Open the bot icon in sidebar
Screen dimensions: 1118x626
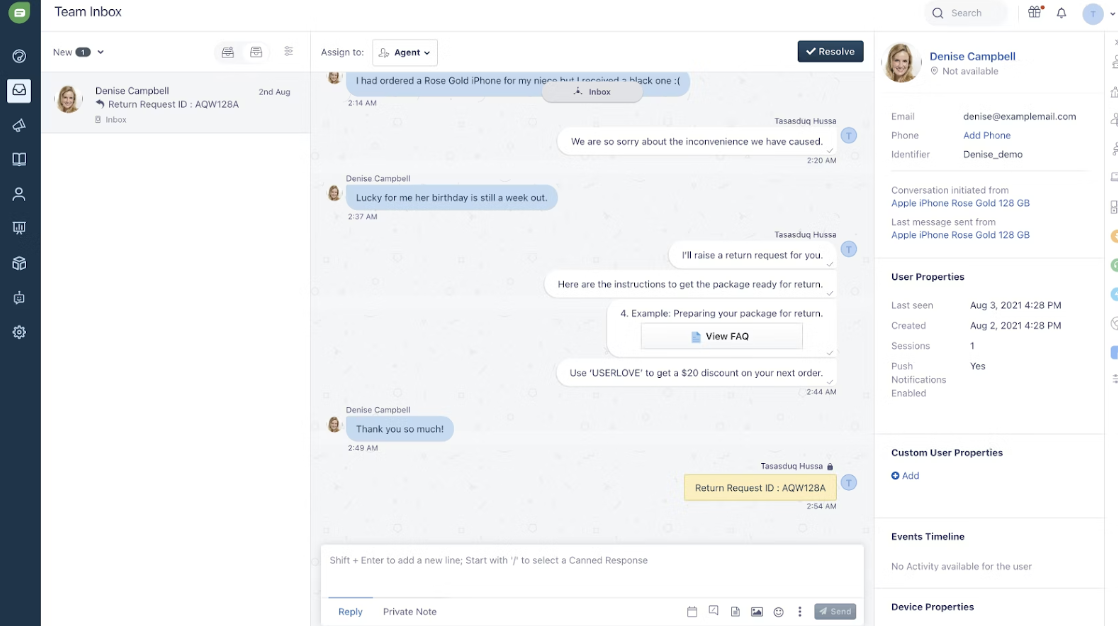click(x=19, y=298)
